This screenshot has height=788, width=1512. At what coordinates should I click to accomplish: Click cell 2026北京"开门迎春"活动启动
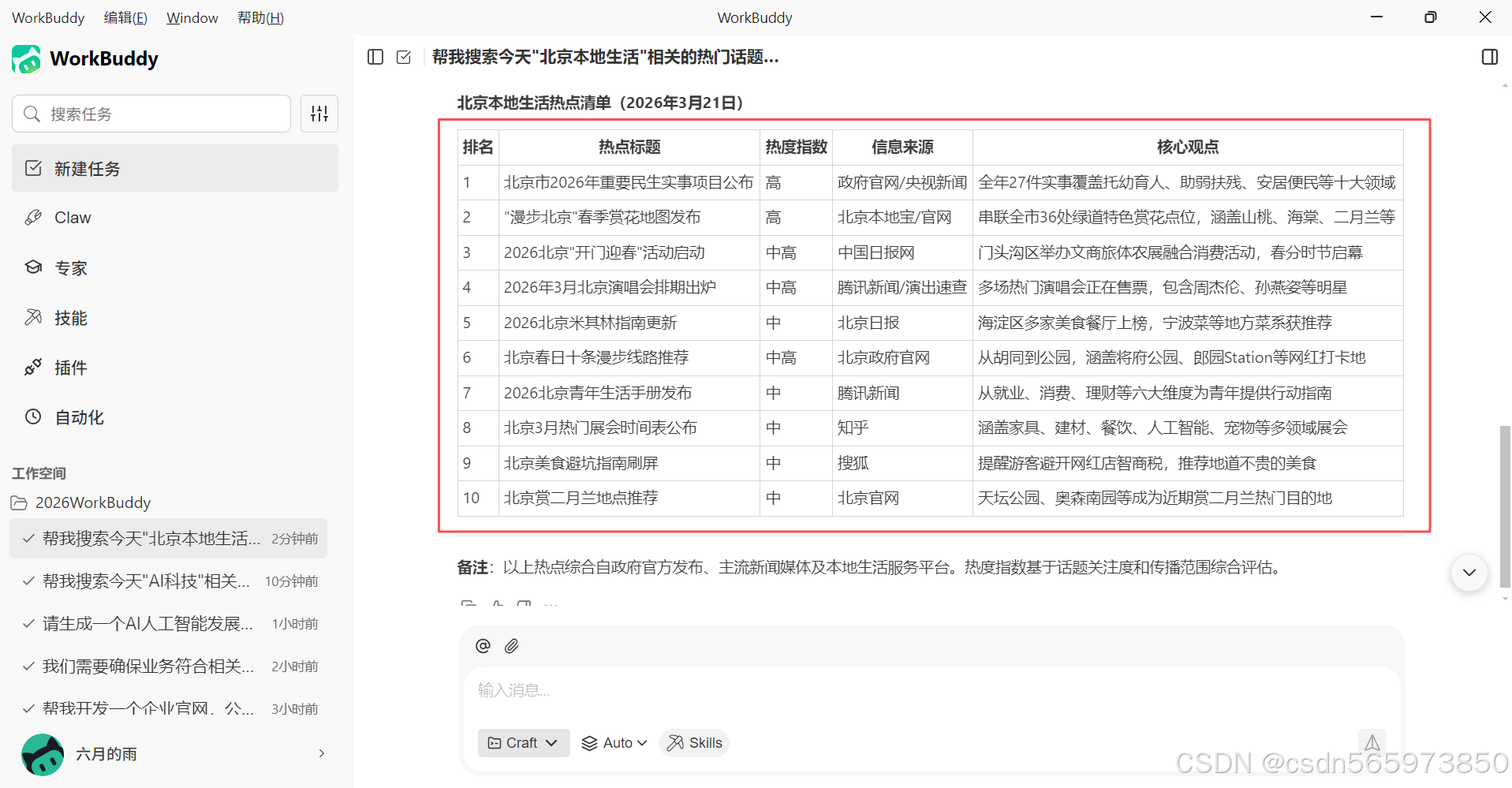point(629,252)
